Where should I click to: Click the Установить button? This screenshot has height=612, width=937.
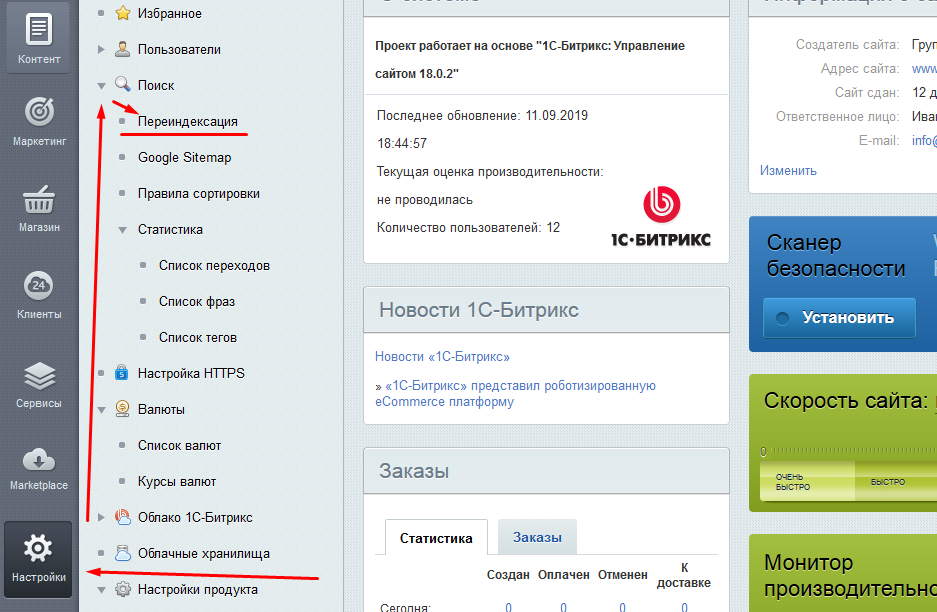click(x=839, y=317)
